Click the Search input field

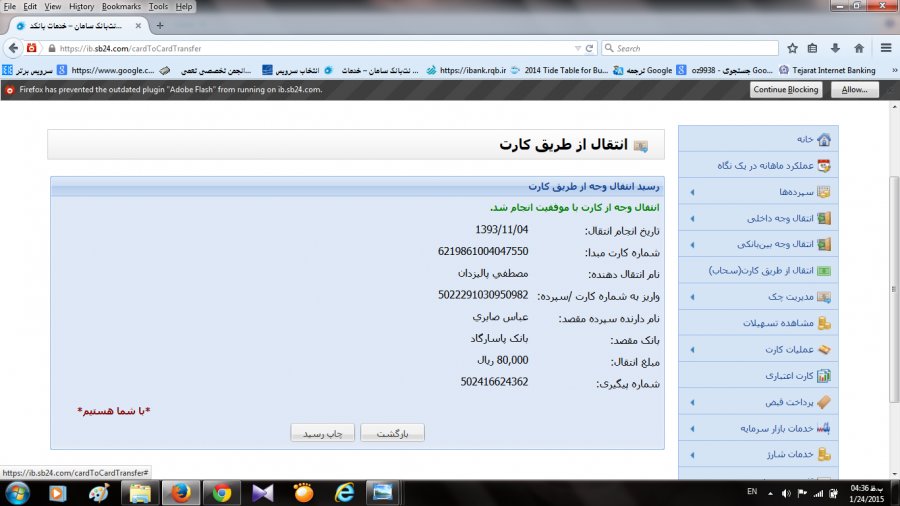[x=690, y=48]
